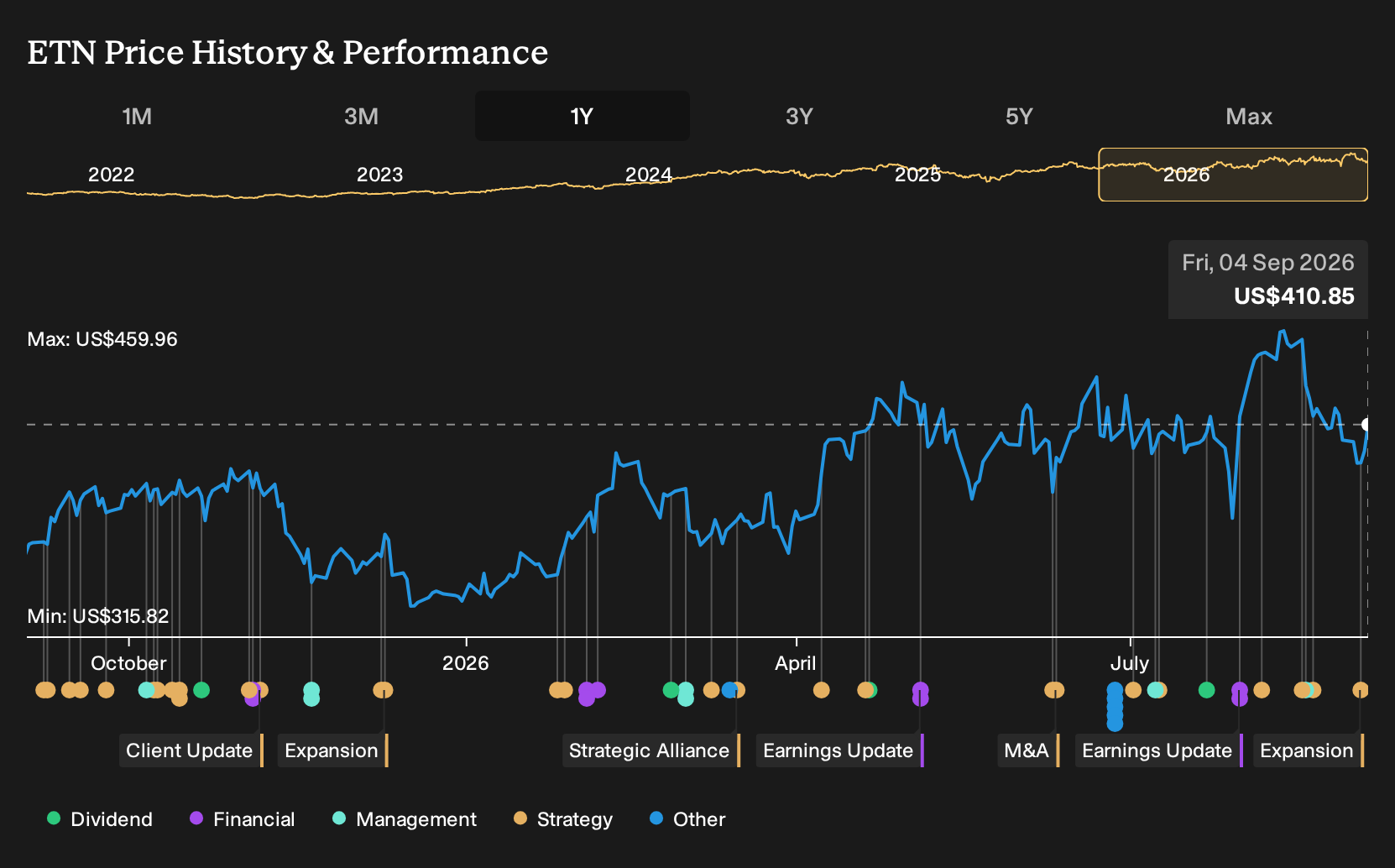This screenshot has height=868, width=1395.
Task: Click the purple Financial markers above July Earnings Update
Action: click(x=1240, y=693)
